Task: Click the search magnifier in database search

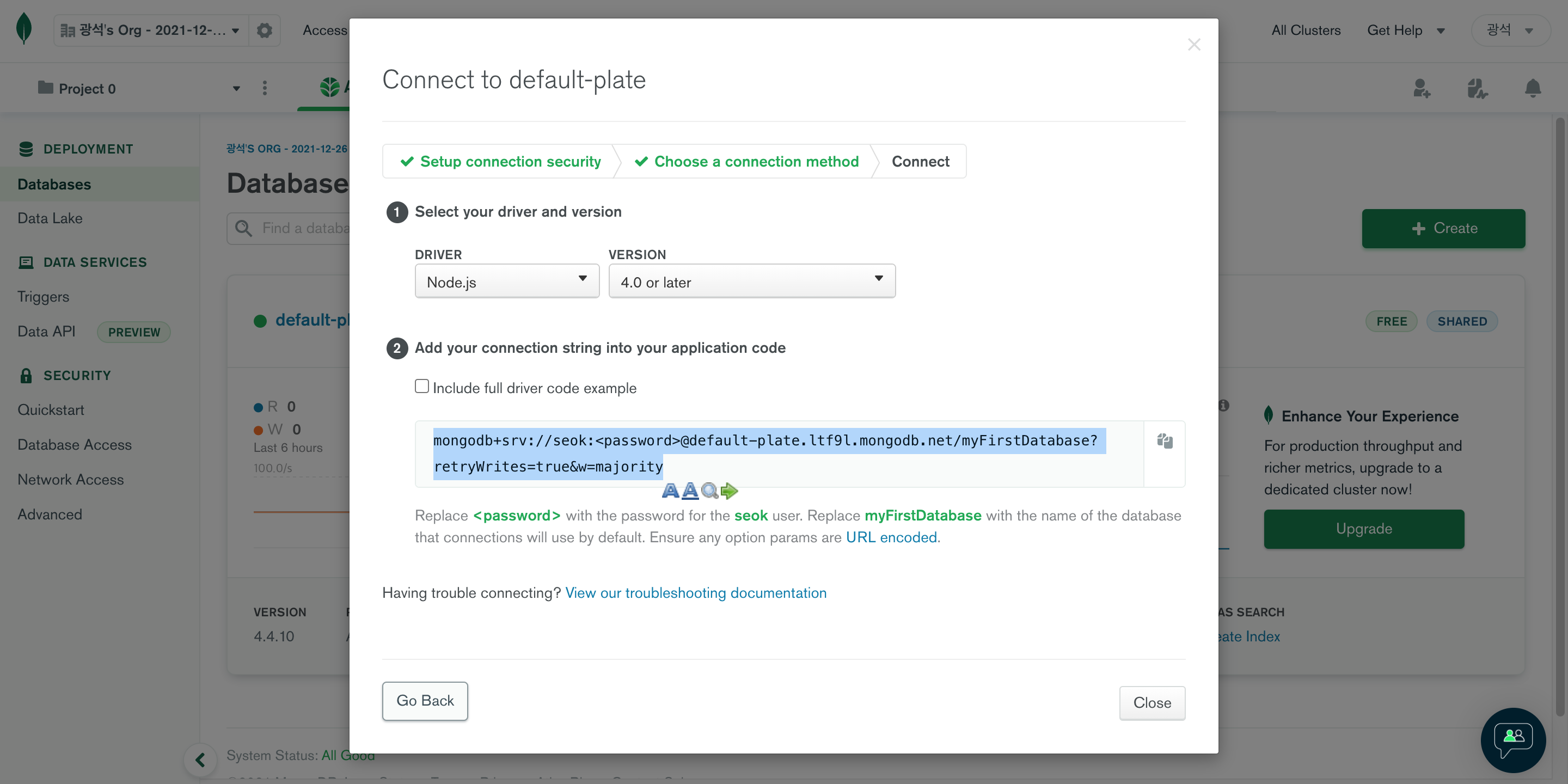Action: point(243,228)
